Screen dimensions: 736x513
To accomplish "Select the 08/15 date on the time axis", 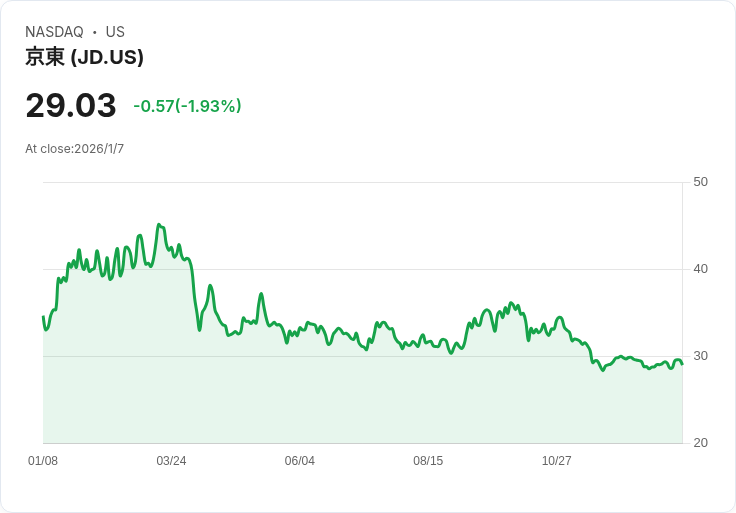I will click(x=428, y=461).
